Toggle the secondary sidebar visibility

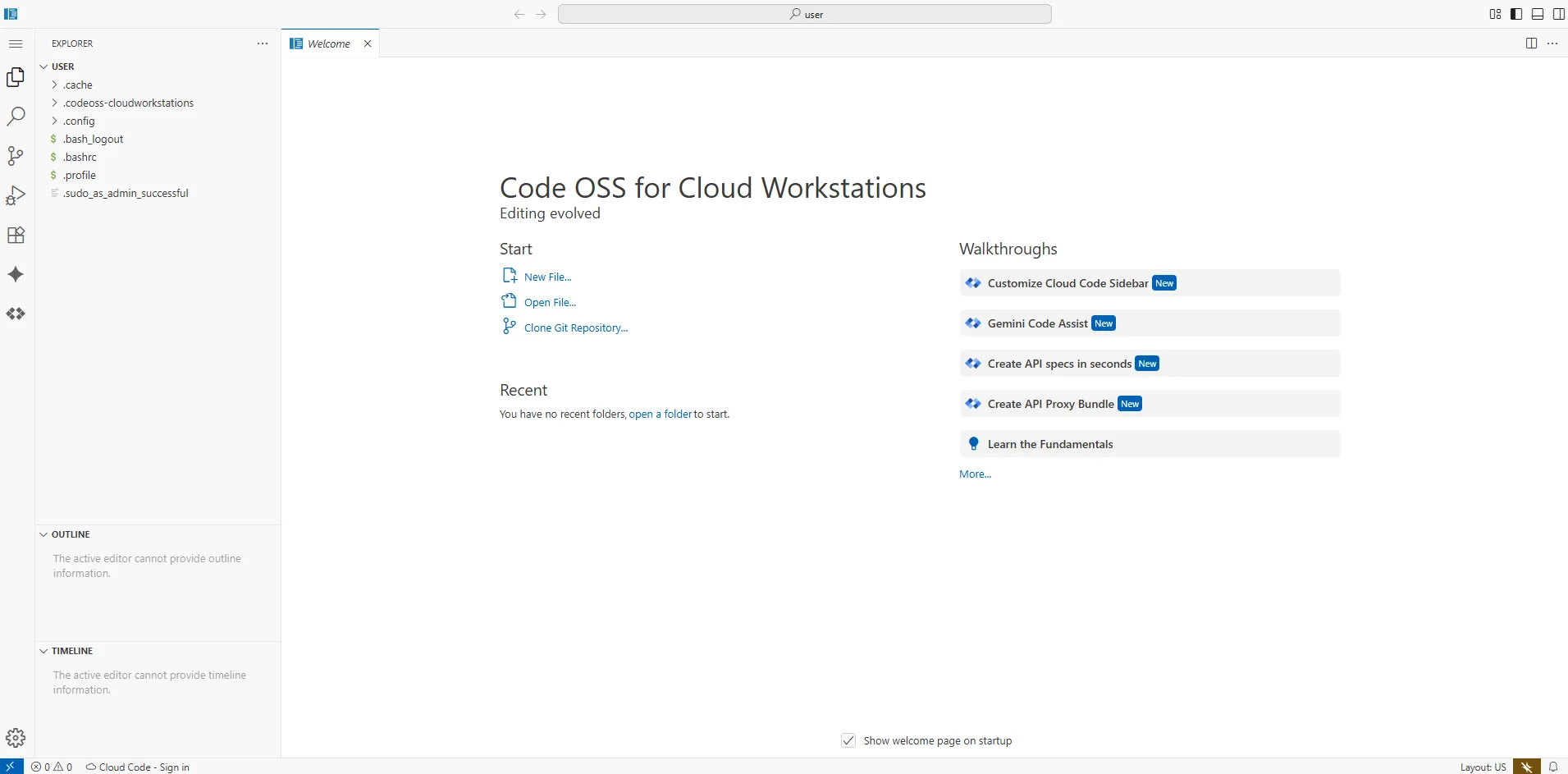click(x=1559, y=14)
